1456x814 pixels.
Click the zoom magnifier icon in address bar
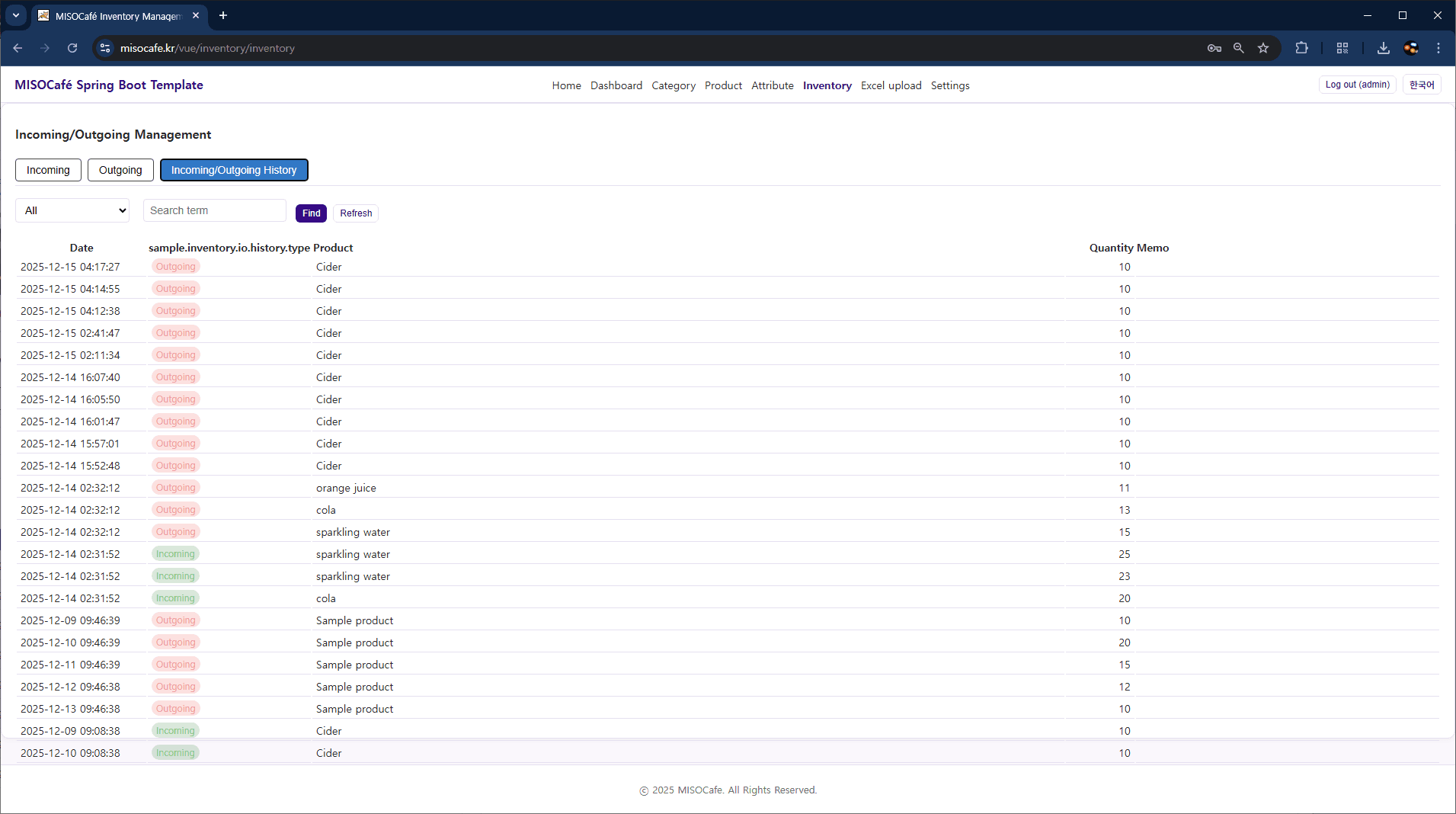tap(1239, 47)
